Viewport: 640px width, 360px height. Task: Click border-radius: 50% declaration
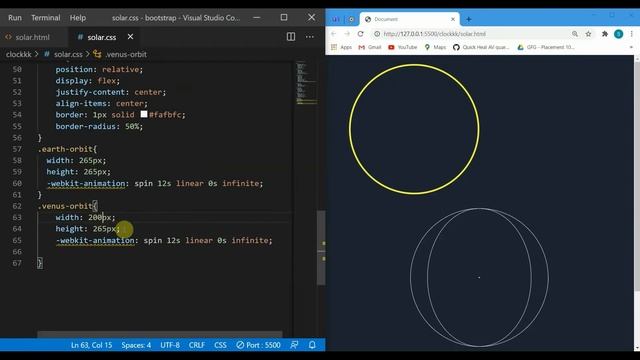(x=99, y=126)
